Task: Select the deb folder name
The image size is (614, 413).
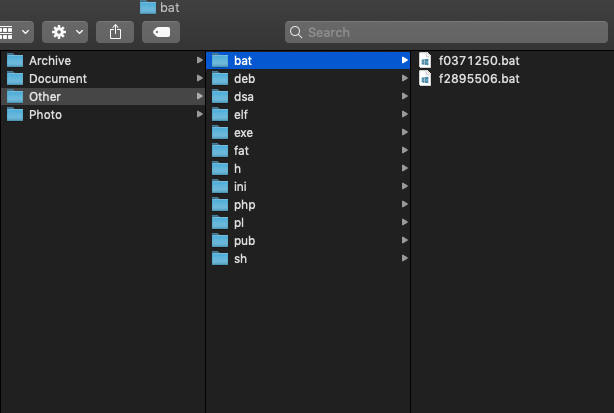Action: point(244,79)
